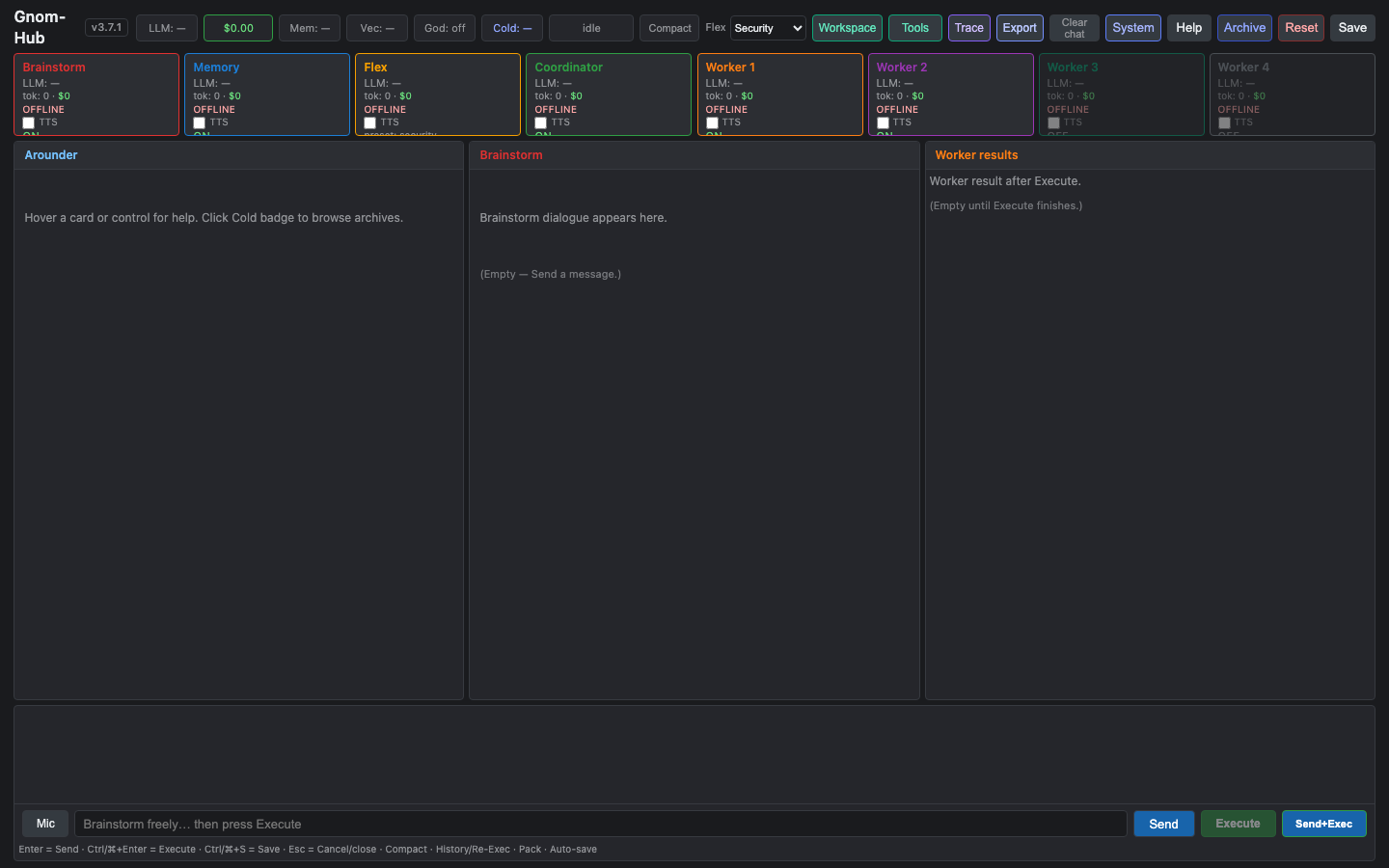Image resolution: width=1389 pixels, height=868 pixels.
Task: Focus the Brainstorm freely message input
Action: [x=601, y=824]
